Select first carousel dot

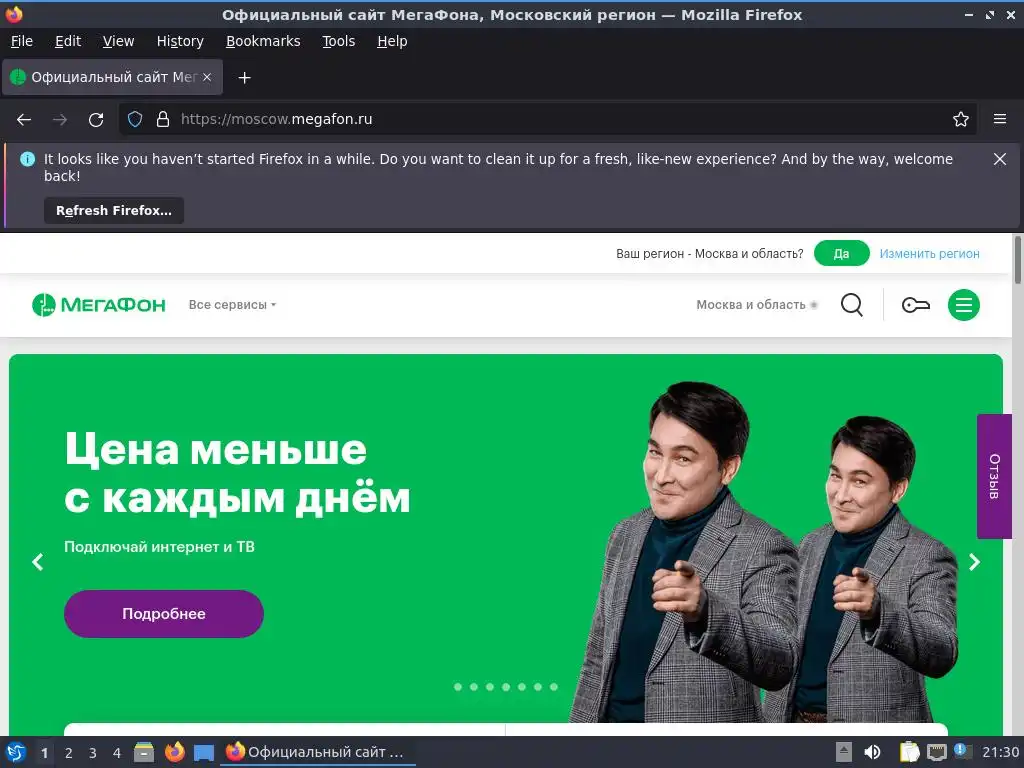(x=458, y=687)
